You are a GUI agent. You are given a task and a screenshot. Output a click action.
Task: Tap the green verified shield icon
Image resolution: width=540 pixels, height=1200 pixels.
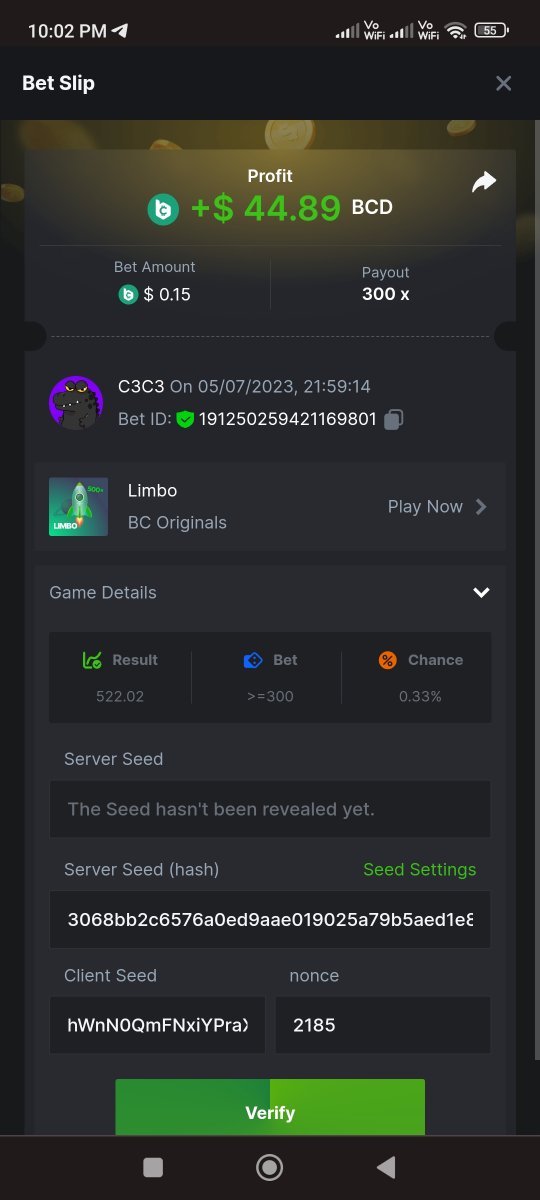185,419
